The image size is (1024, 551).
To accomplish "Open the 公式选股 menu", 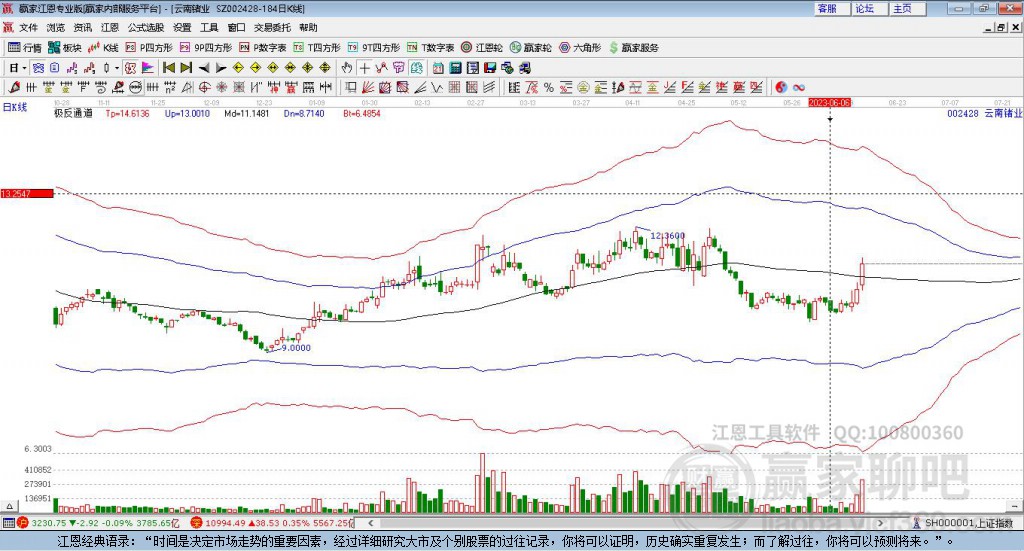I will (146, 27).
